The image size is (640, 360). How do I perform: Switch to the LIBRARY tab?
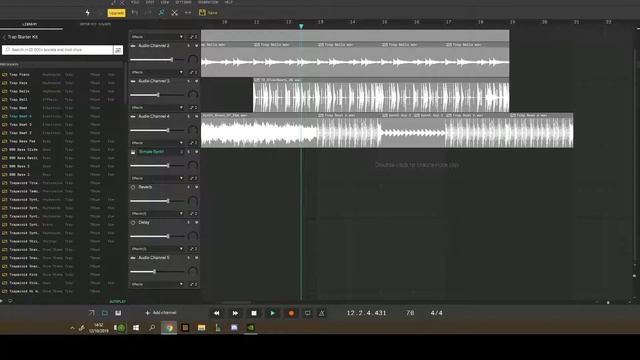pos(29,24)
